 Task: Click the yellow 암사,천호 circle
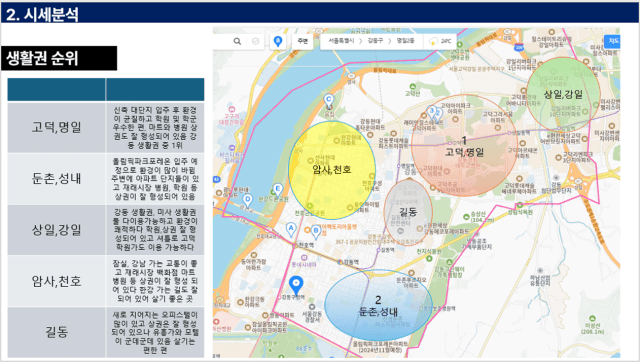[332, 169]
